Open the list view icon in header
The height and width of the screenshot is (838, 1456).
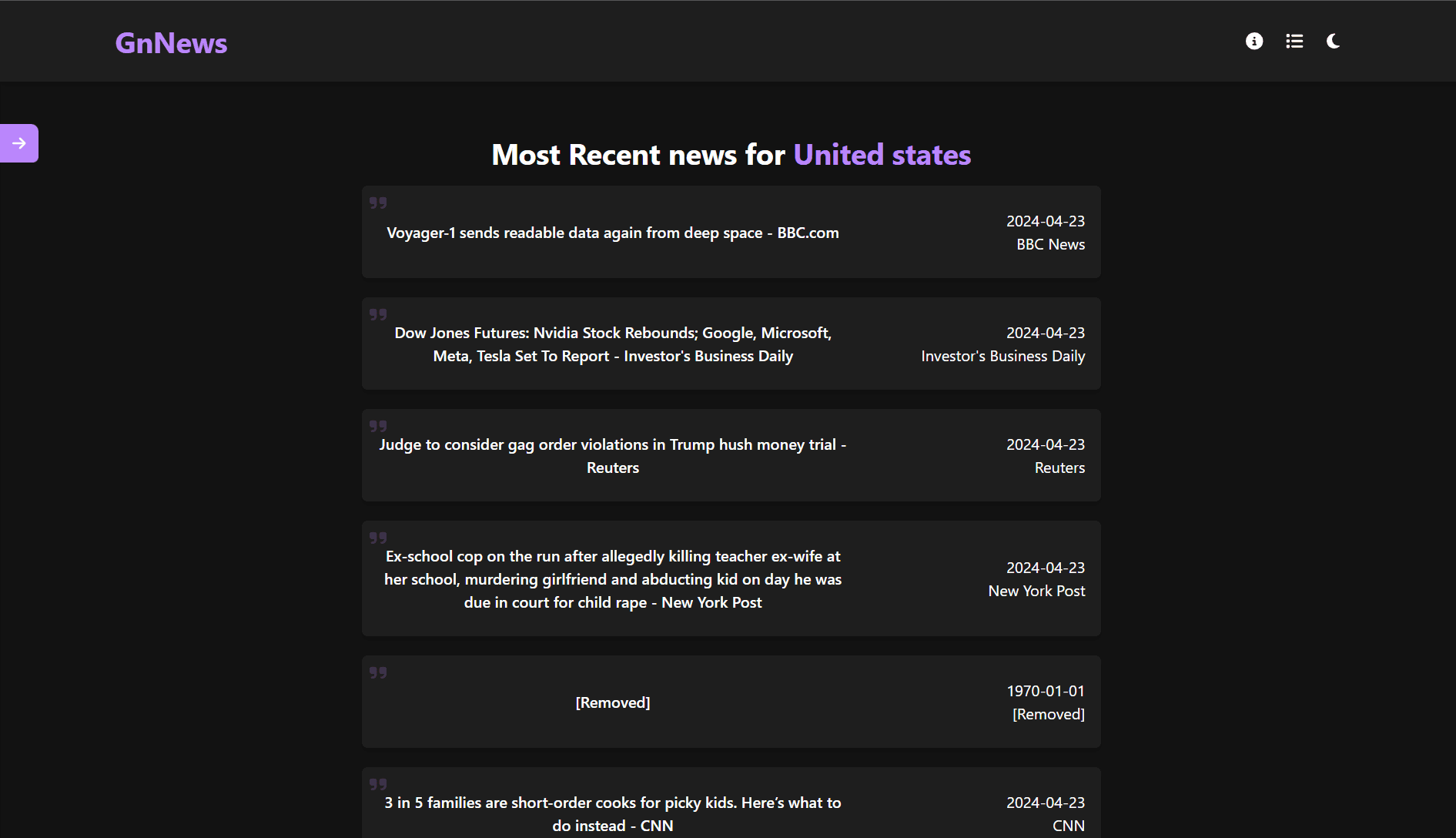pyautogui.click(x=1294, y=41)
